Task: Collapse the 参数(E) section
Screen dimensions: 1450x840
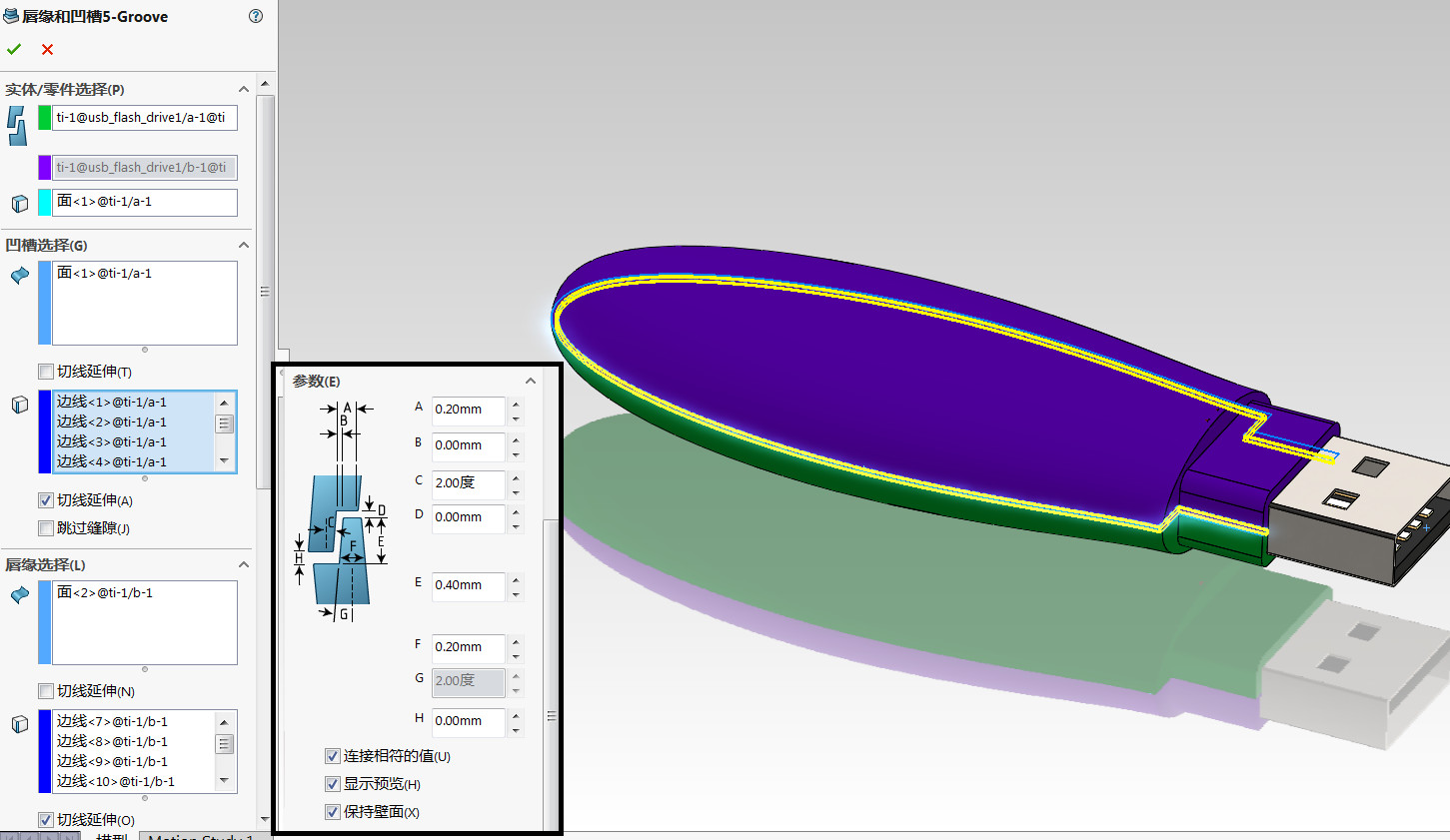Action: coord(531,381)
